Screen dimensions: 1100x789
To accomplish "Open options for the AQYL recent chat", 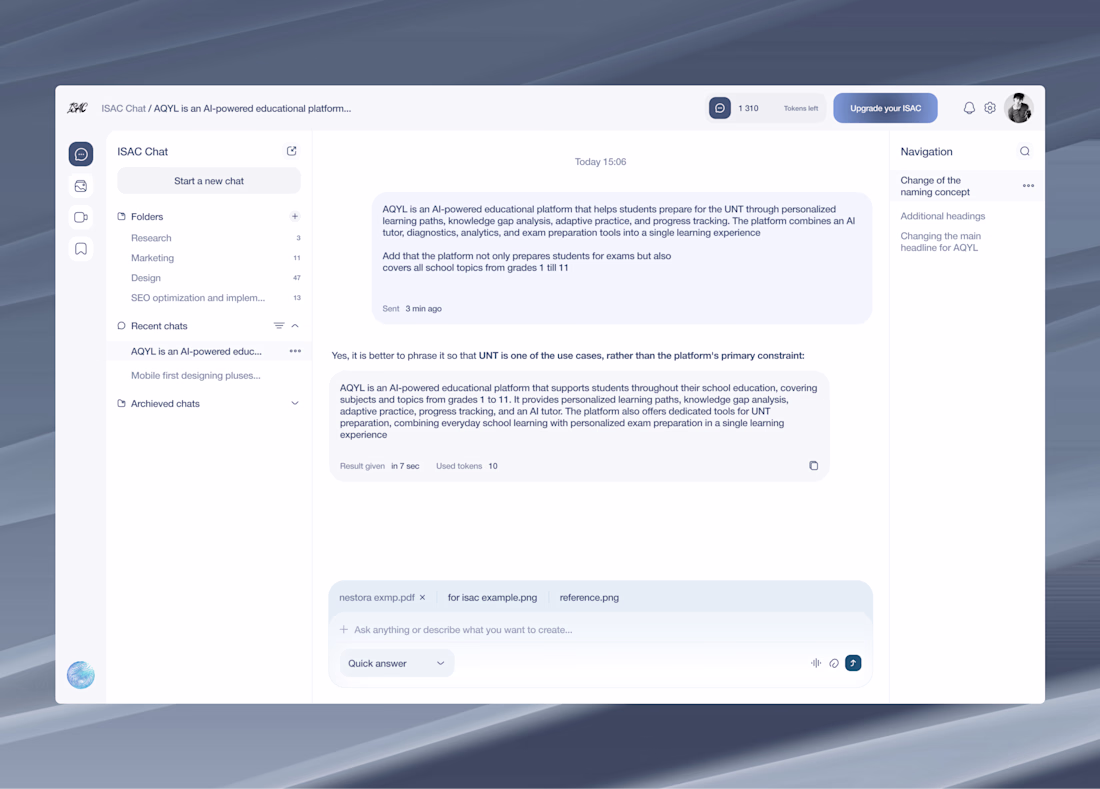I will (x=295, y=351).
